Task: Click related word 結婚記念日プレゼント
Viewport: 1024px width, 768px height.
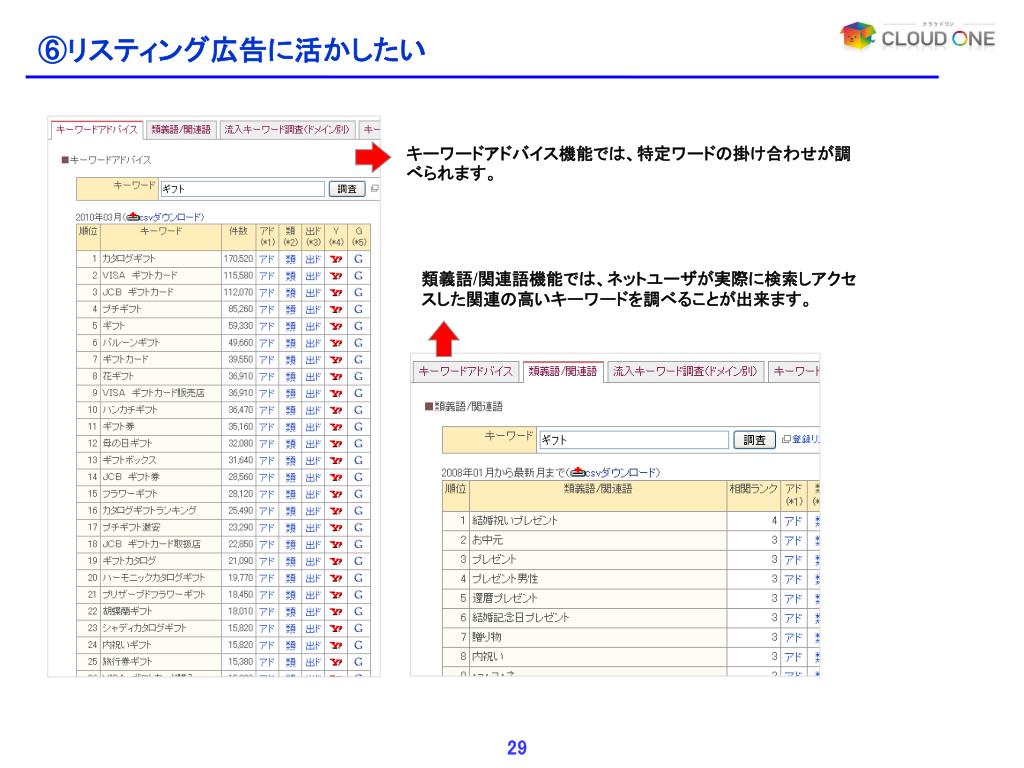Action: pyautogui.click(x=520, y=617)
